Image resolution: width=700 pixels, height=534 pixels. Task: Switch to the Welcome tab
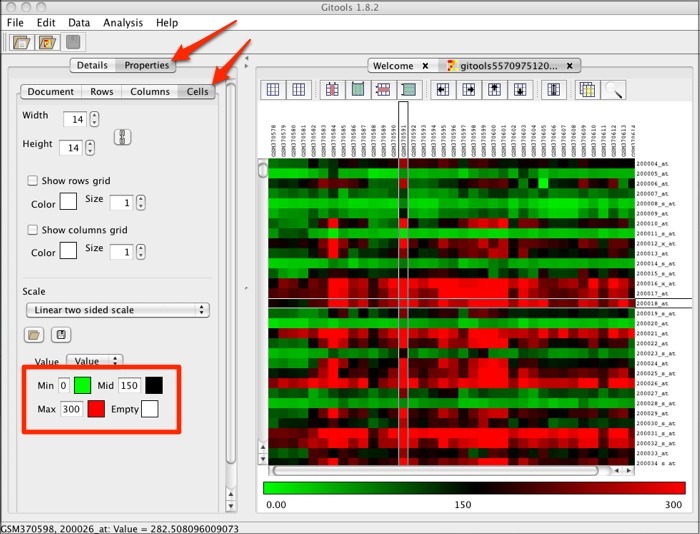click(x=393, y=66)
